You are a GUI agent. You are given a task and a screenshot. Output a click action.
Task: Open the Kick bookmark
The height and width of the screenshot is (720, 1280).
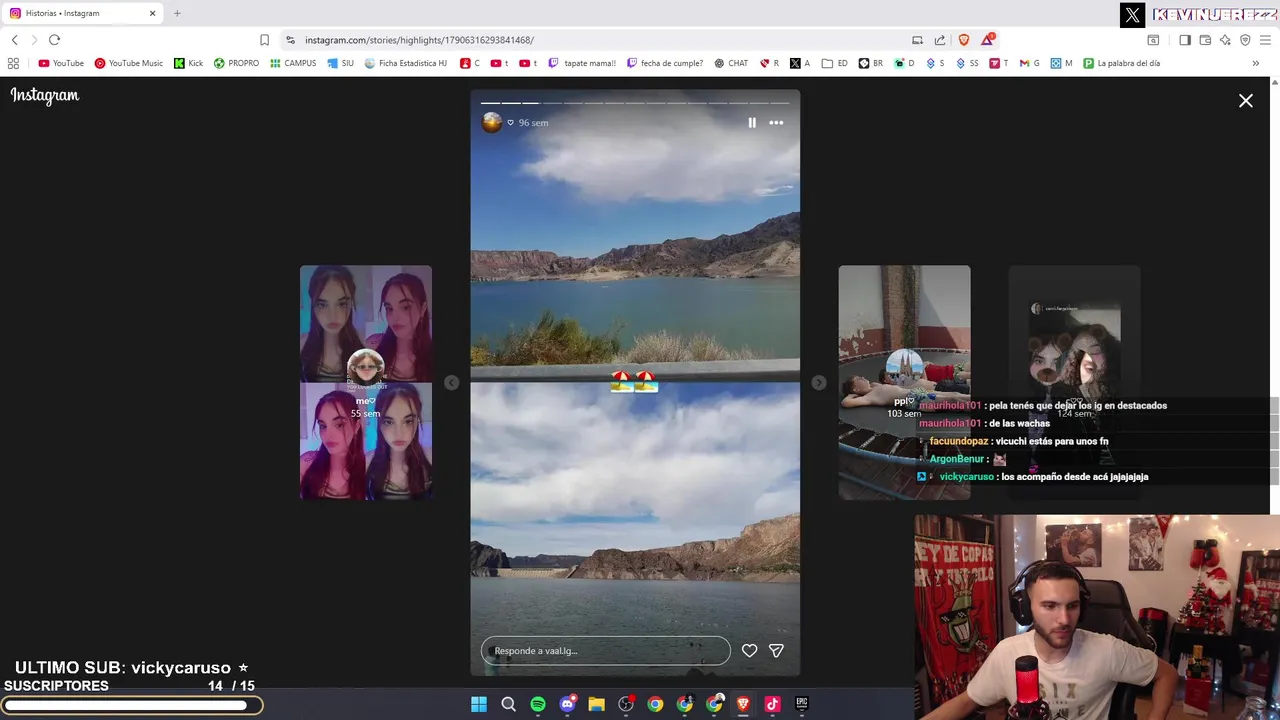coord(188,63)
